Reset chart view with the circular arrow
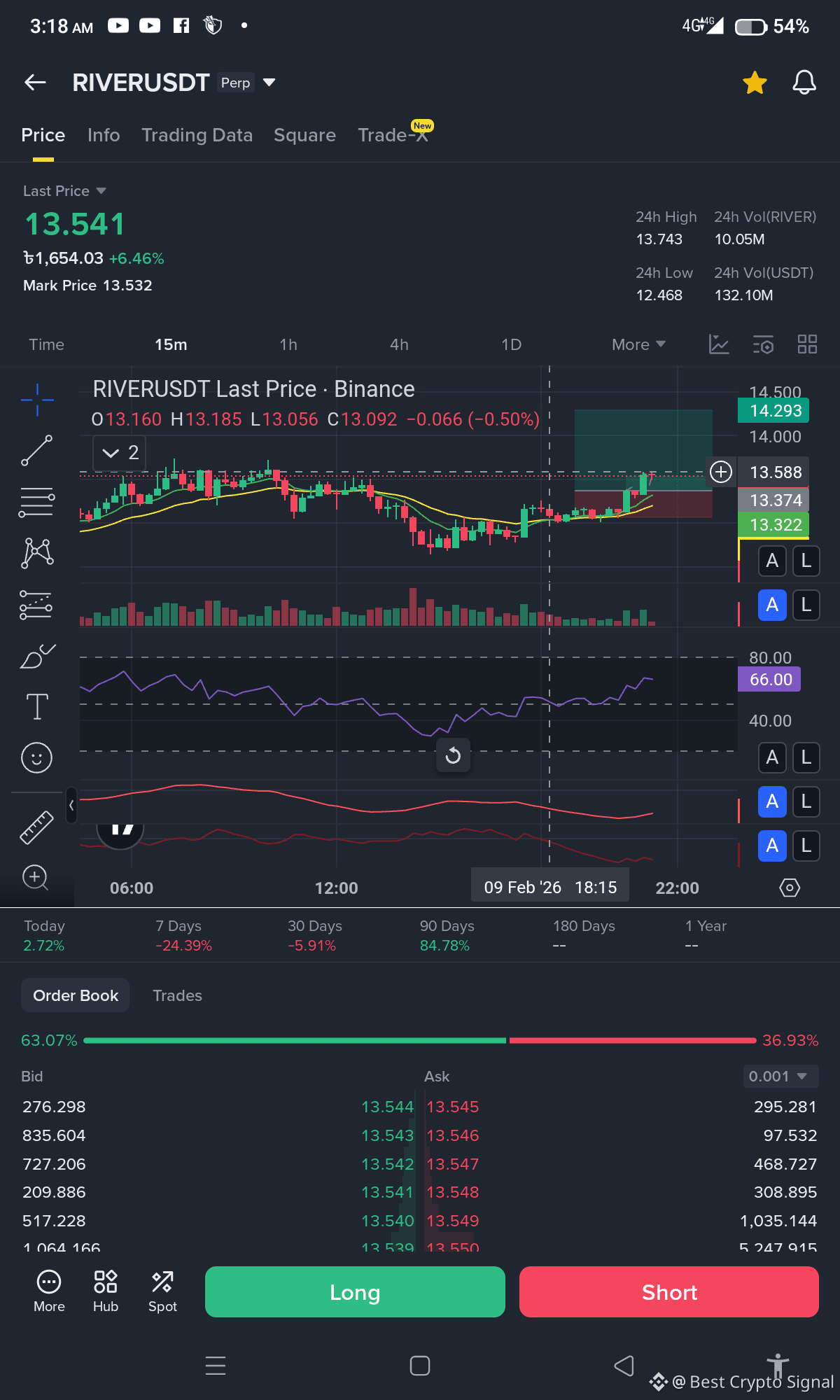This screenshot has height=1400, width=840. [x=453, y=755]
